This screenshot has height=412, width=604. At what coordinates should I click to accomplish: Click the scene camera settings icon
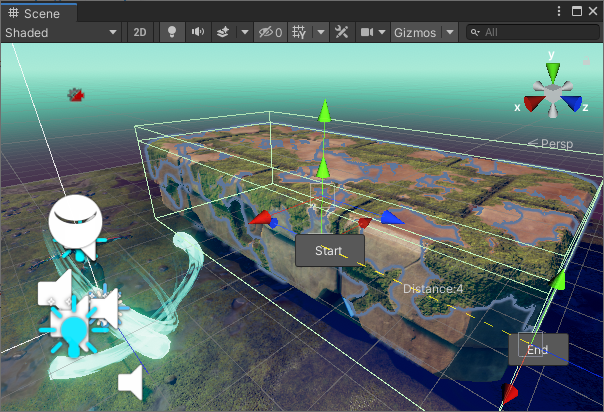(x=367, y=32)
